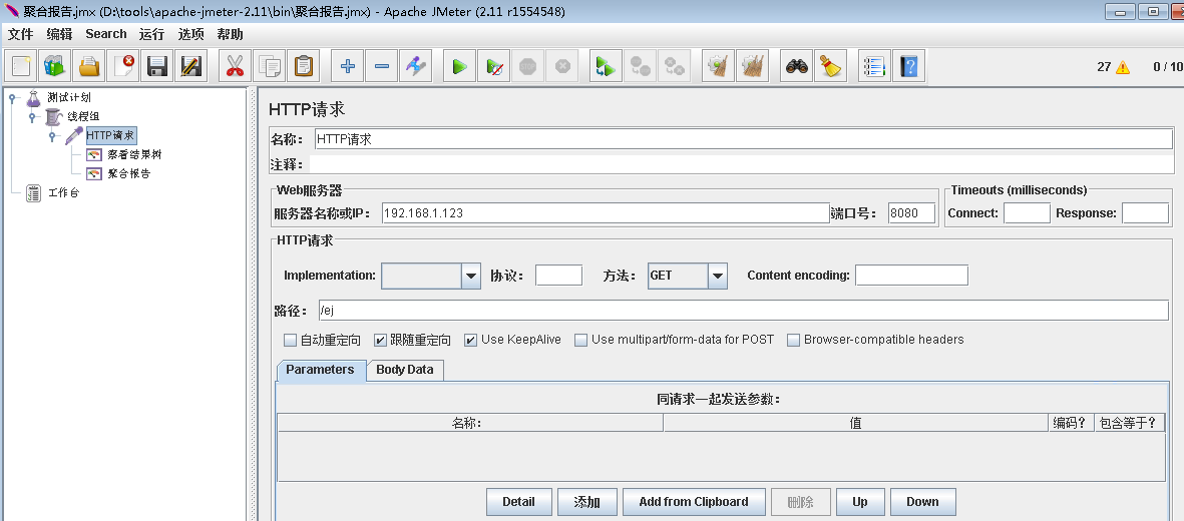Open the 编辑 menu
1184x521 pixels.
pos(59,34)
